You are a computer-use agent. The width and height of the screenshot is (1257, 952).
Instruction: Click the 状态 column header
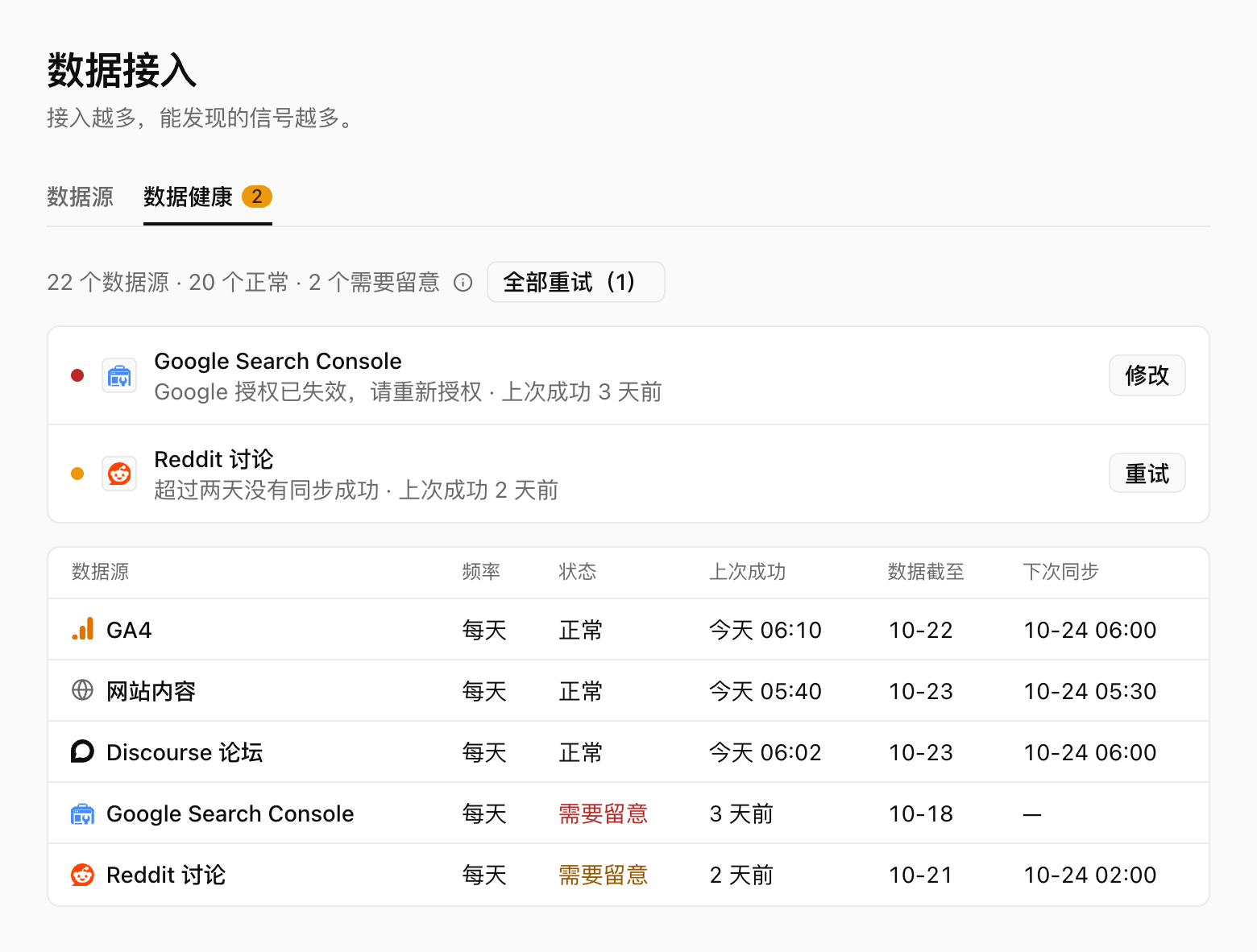click(578, 572)
